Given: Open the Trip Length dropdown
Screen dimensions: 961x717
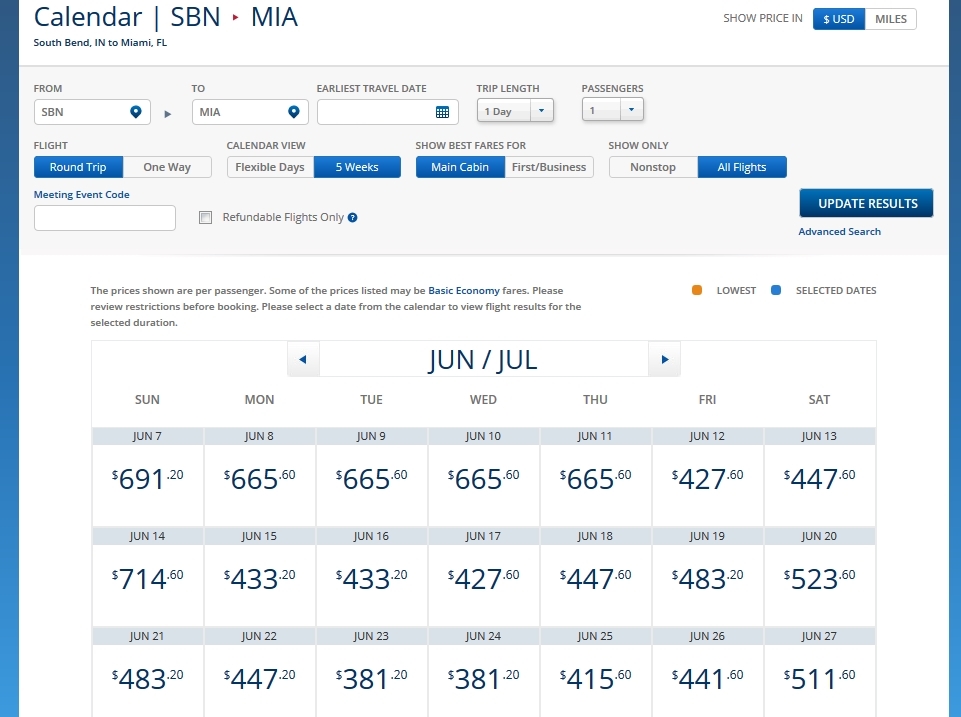Looking at the screenshot, I should coord(515,111).
